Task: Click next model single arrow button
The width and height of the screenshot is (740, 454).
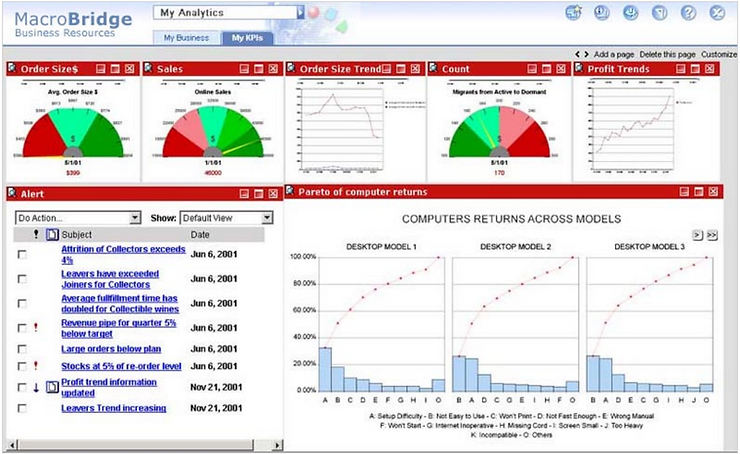Action: (698, 235)
